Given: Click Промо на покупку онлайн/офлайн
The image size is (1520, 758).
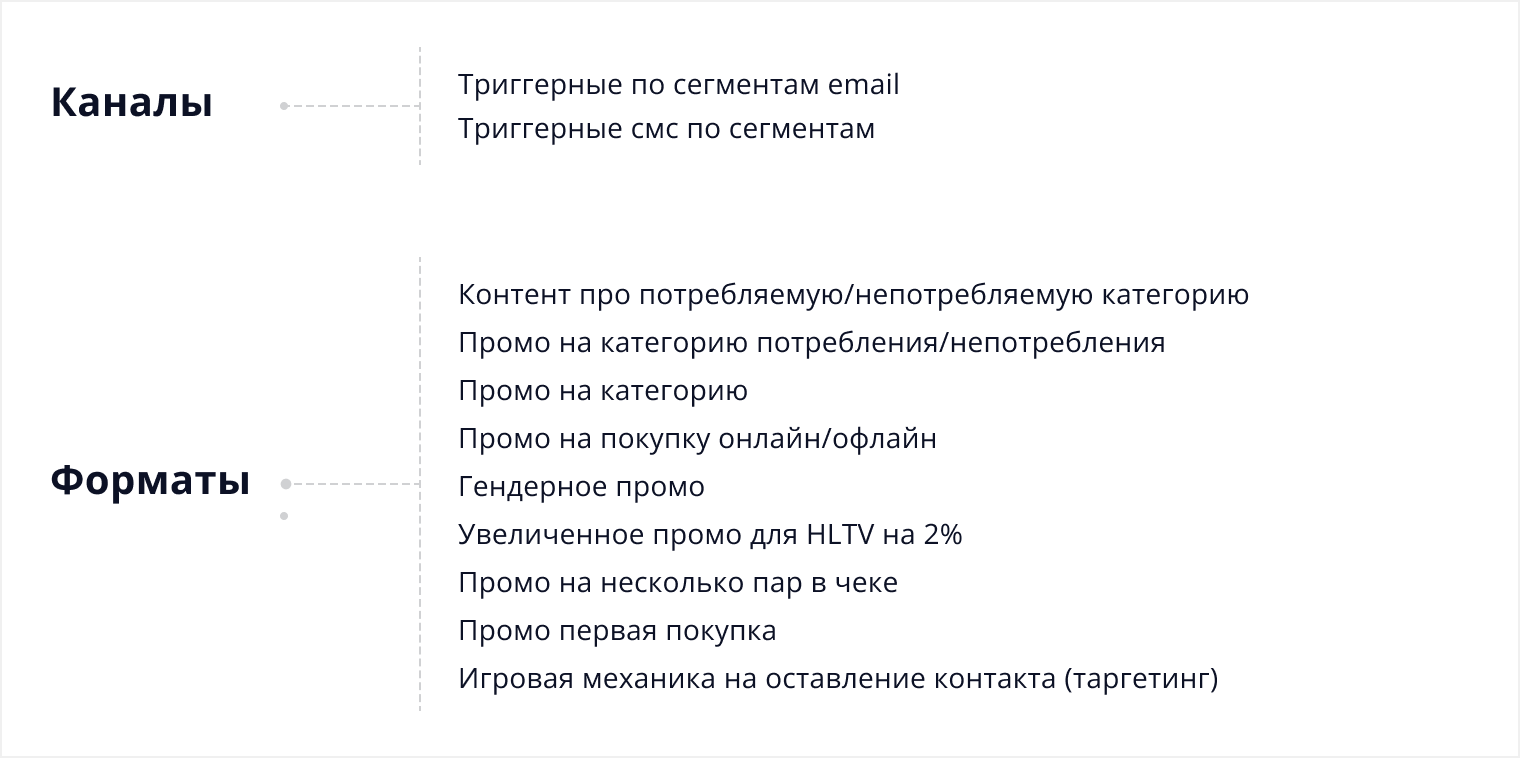Looking at the screenshot, I should [x=698, y=439].
